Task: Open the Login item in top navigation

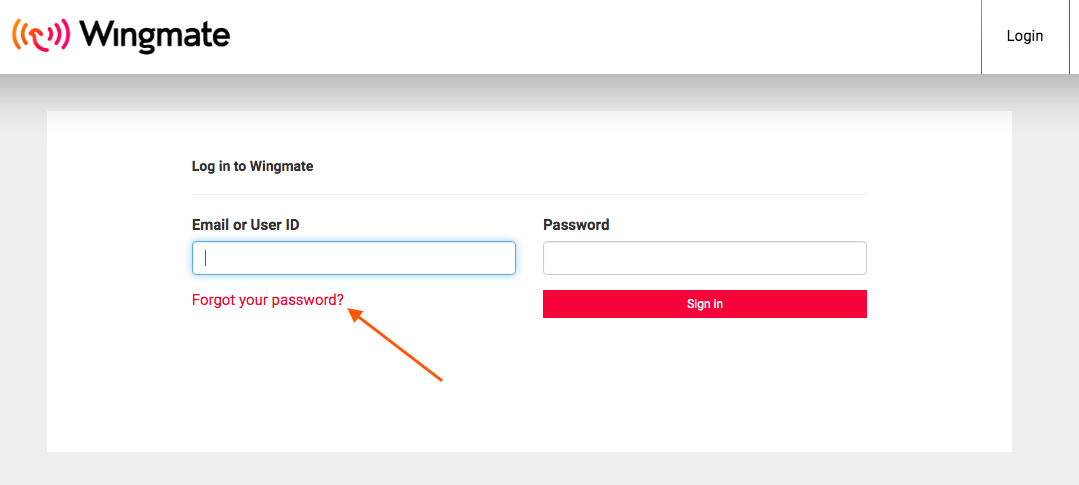Action: pyautogui.click(x=1025, y=36)
